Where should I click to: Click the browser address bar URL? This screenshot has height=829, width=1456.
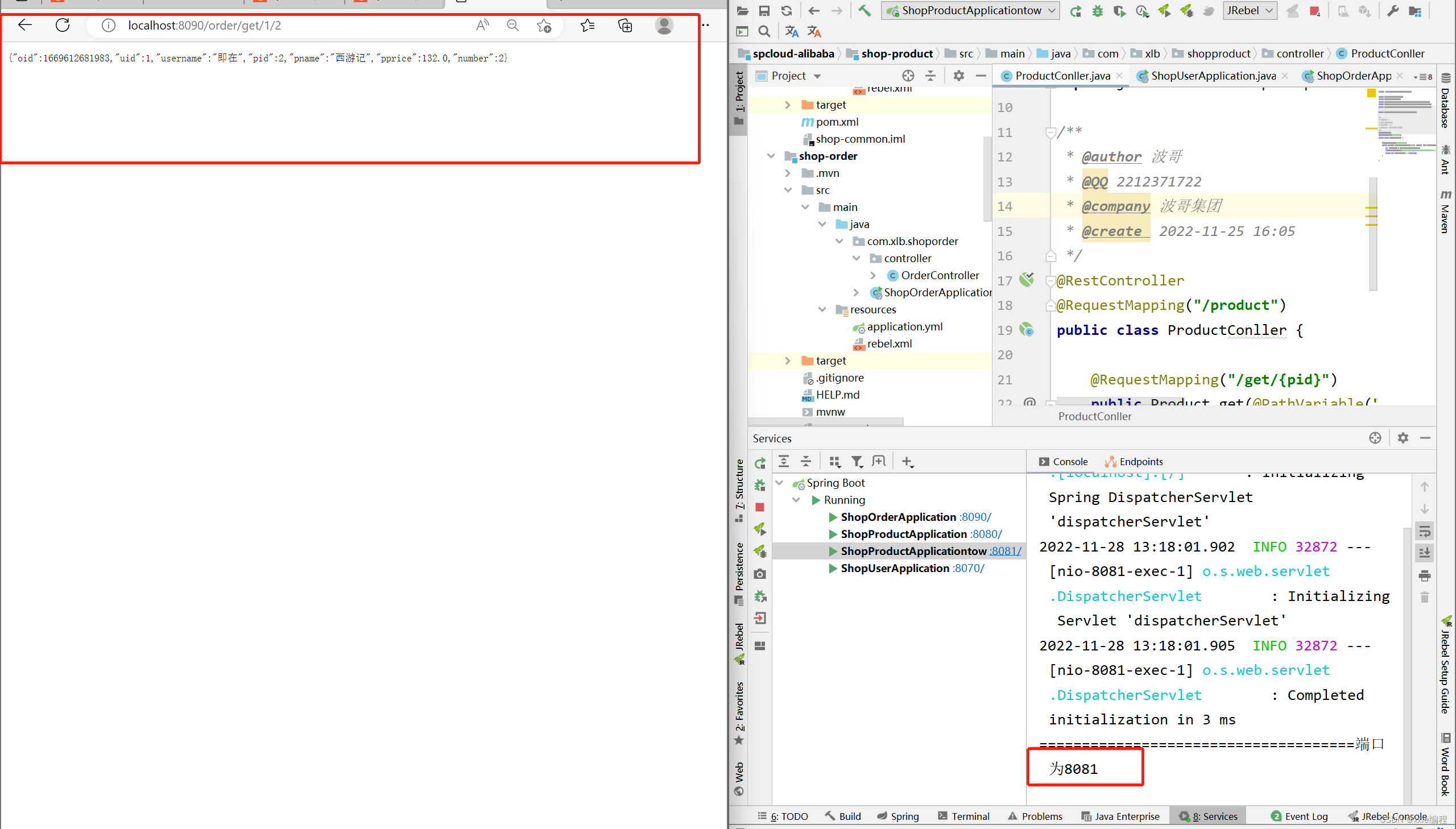(204, 26)
